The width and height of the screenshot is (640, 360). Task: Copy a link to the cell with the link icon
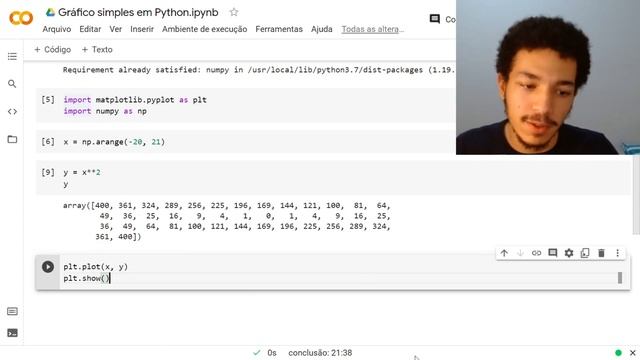coord(536,253)
